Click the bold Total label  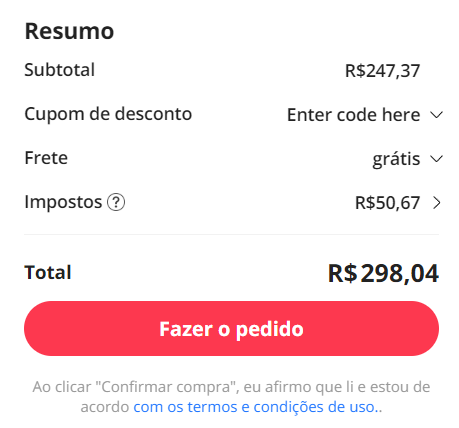[48, 272]
